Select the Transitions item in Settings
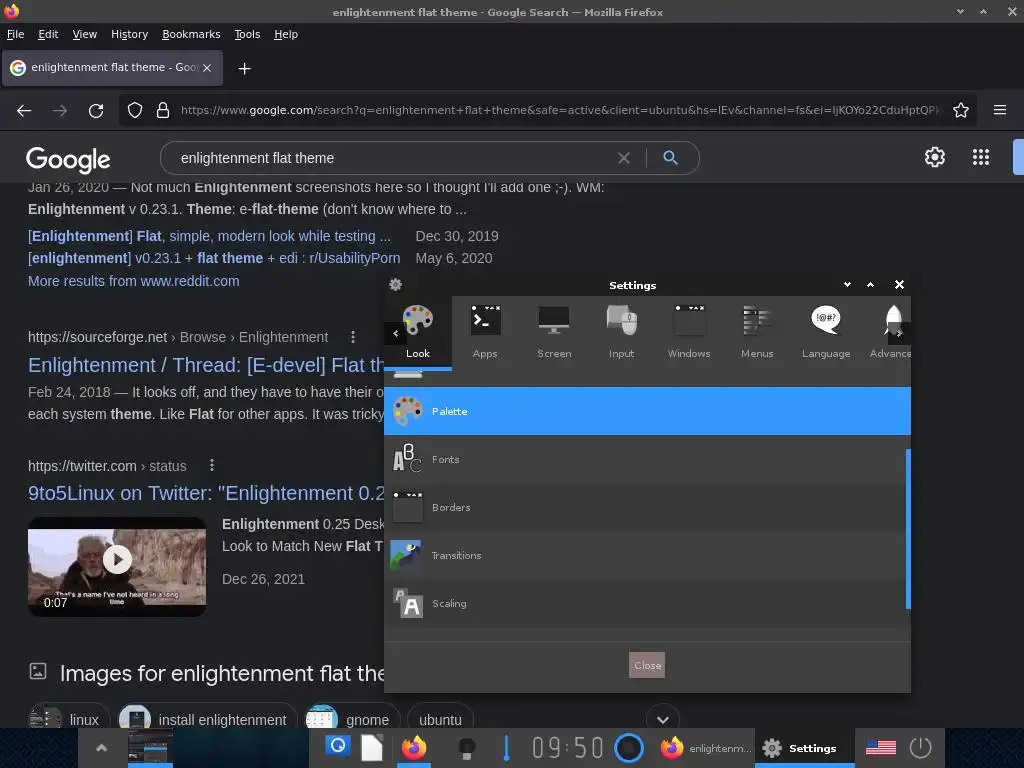The image size is (1024, 768). click(x=645, y=555)
